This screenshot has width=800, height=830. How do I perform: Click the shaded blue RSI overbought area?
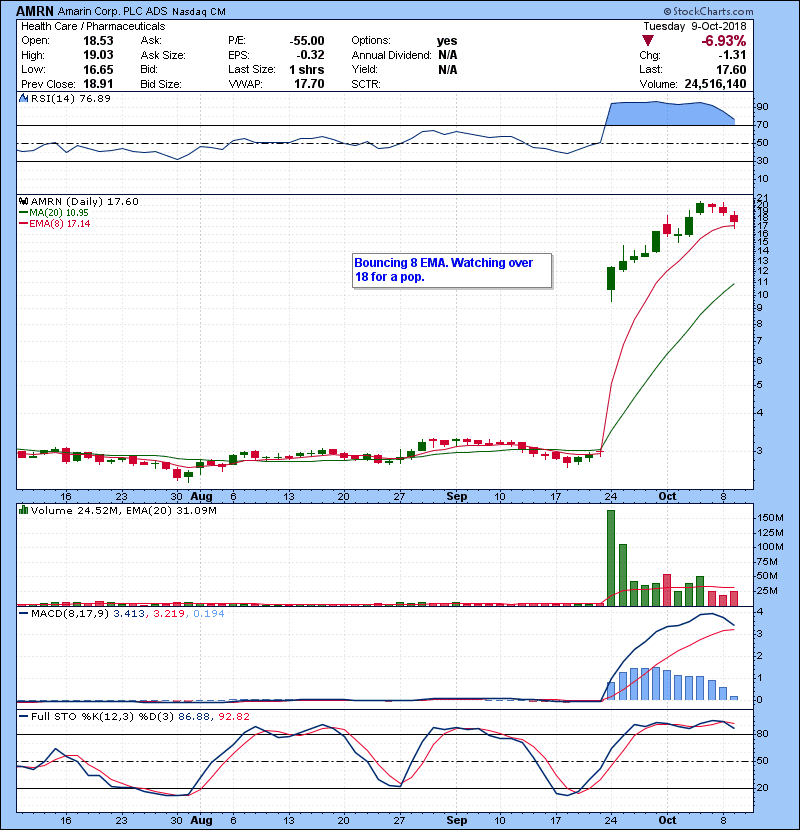[669, 113]
